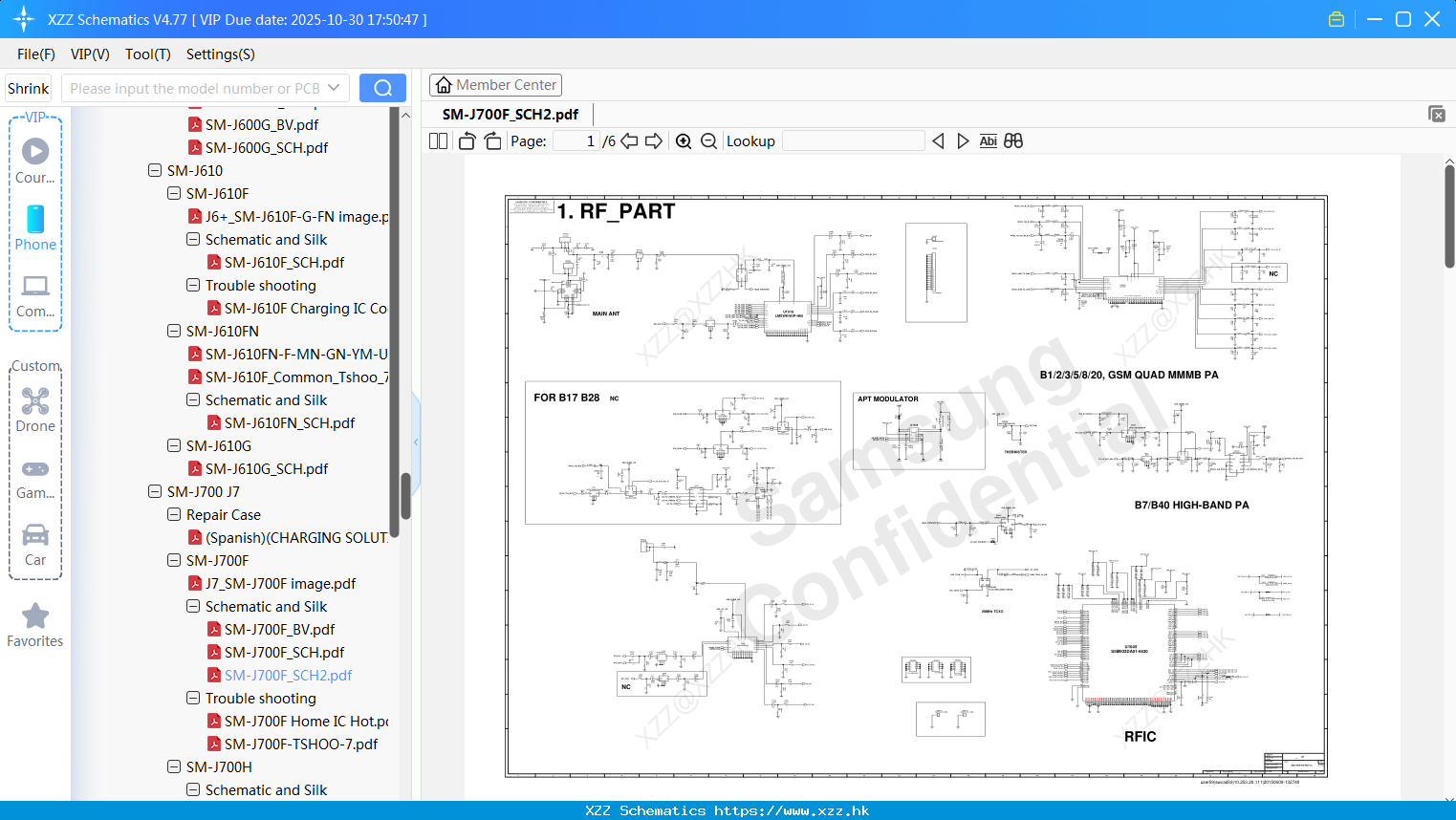Click the page number input field
The width and height of the screenshot is (1456, 820).
[576, 140]
